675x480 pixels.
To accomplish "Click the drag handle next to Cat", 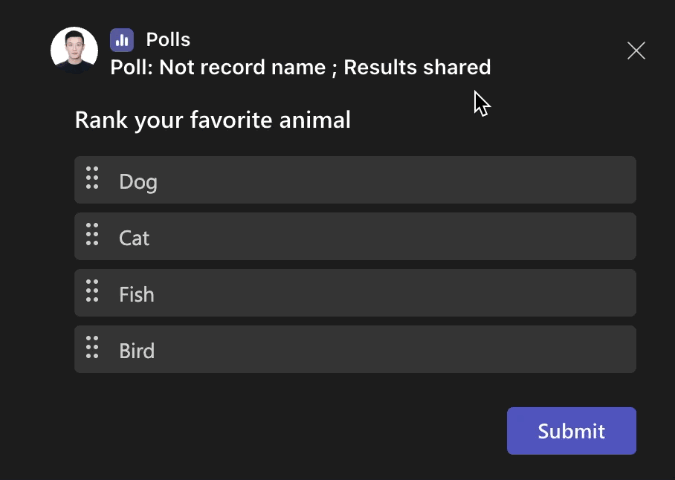I will point(92,235).
